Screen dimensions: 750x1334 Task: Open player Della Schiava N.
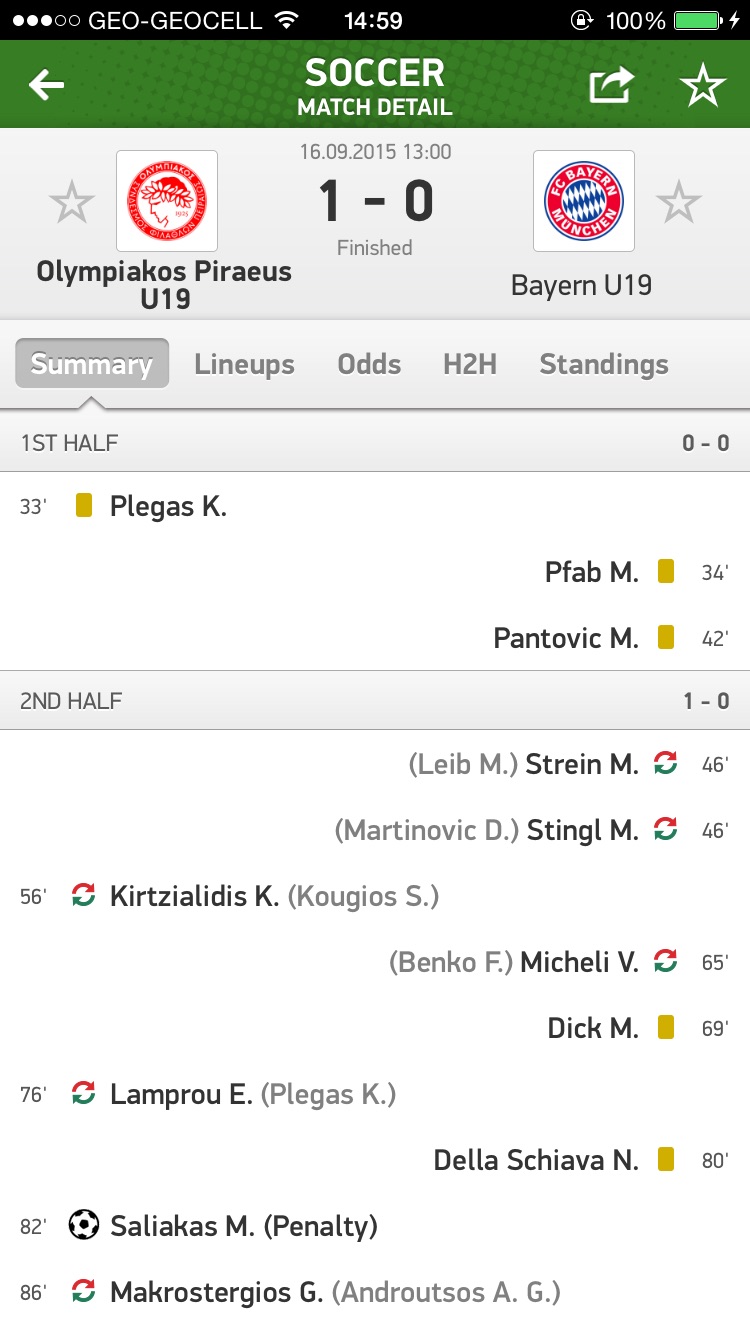coord(535,1160)
